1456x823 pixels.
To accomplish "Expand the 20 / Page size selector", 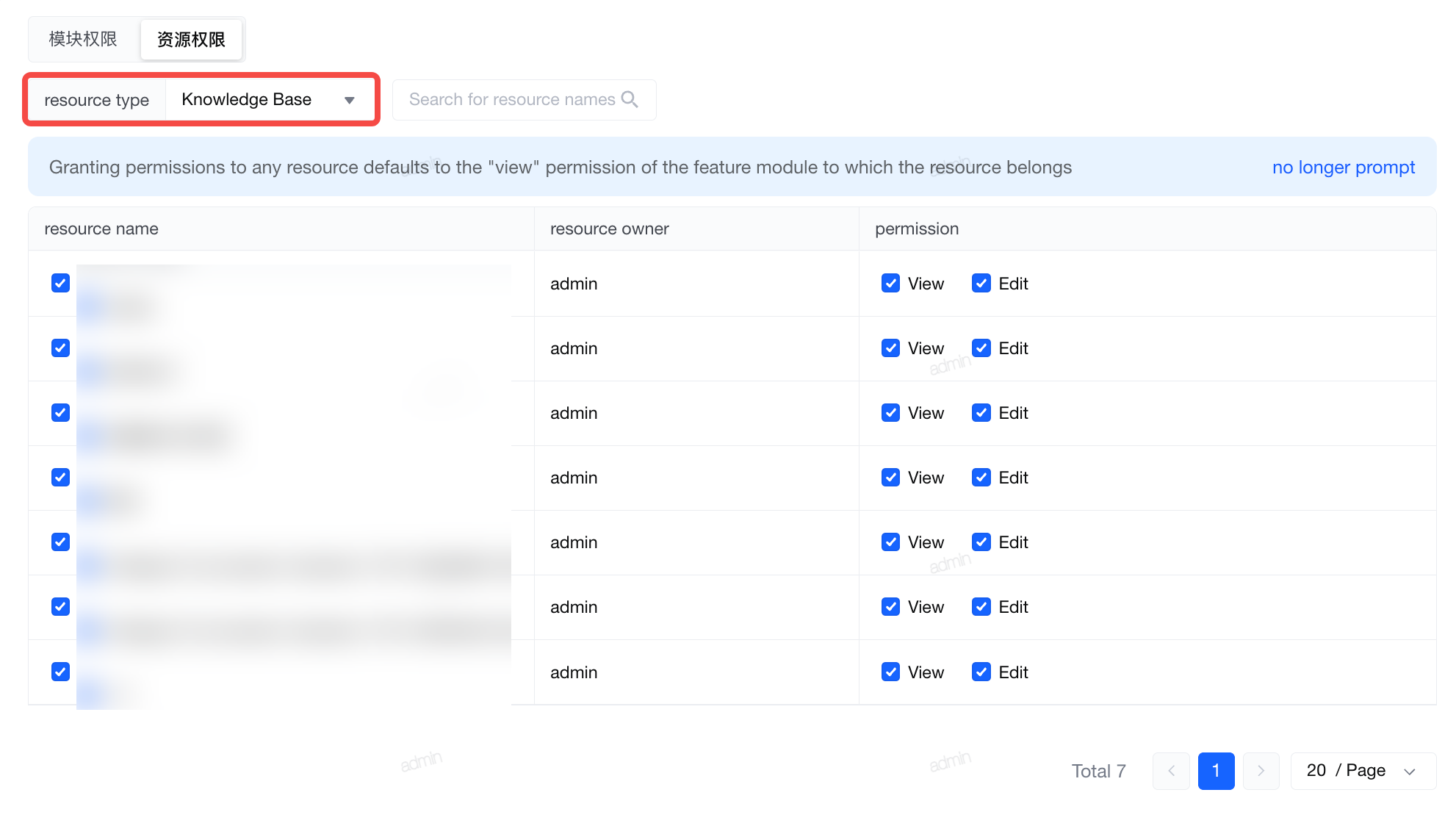I will pyautogui.click(x=1363, y=771).
